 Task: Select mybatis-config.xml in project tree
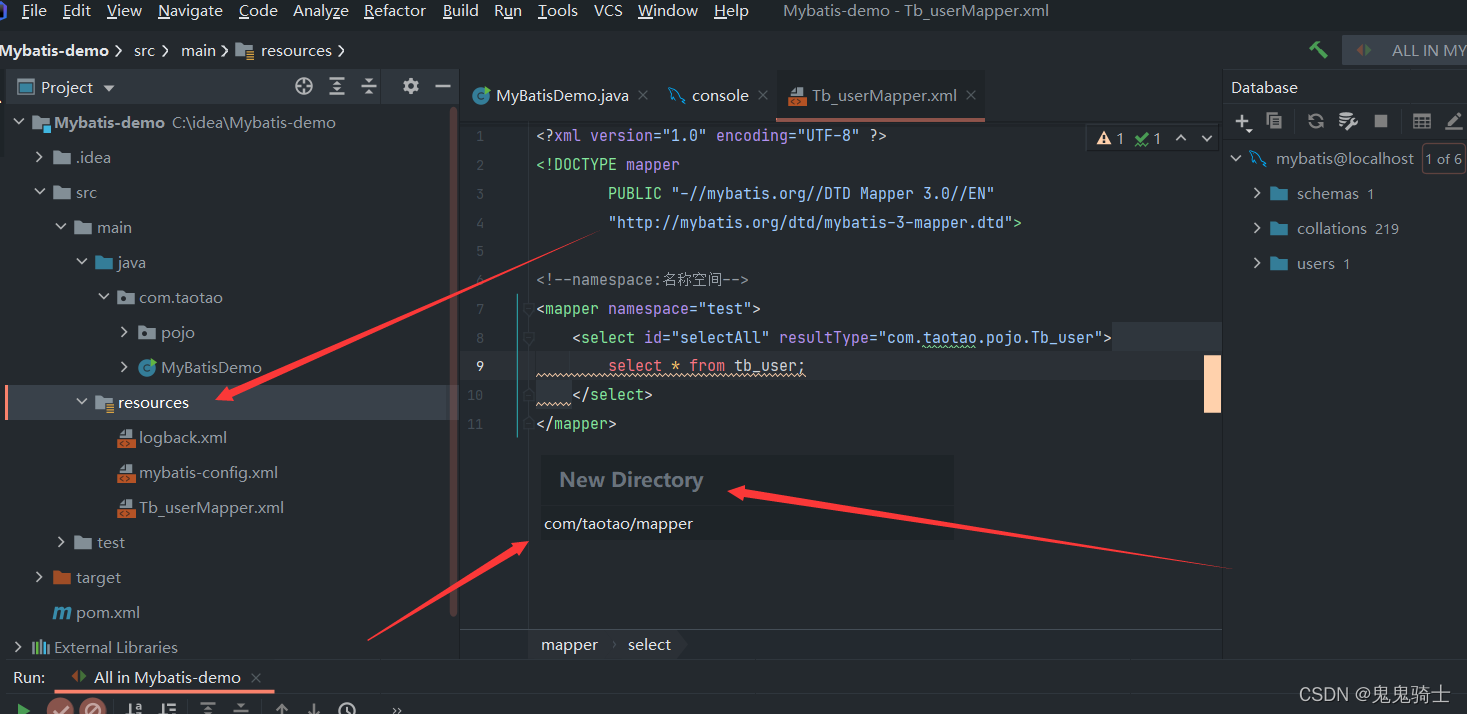click(208, 472)
